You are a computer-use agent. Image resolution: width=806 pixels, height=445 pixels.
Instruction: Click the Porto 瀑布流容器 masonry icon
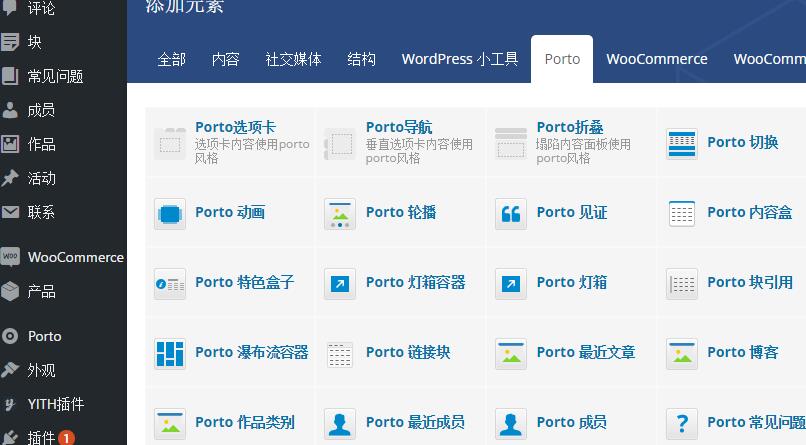coord(170,354)
